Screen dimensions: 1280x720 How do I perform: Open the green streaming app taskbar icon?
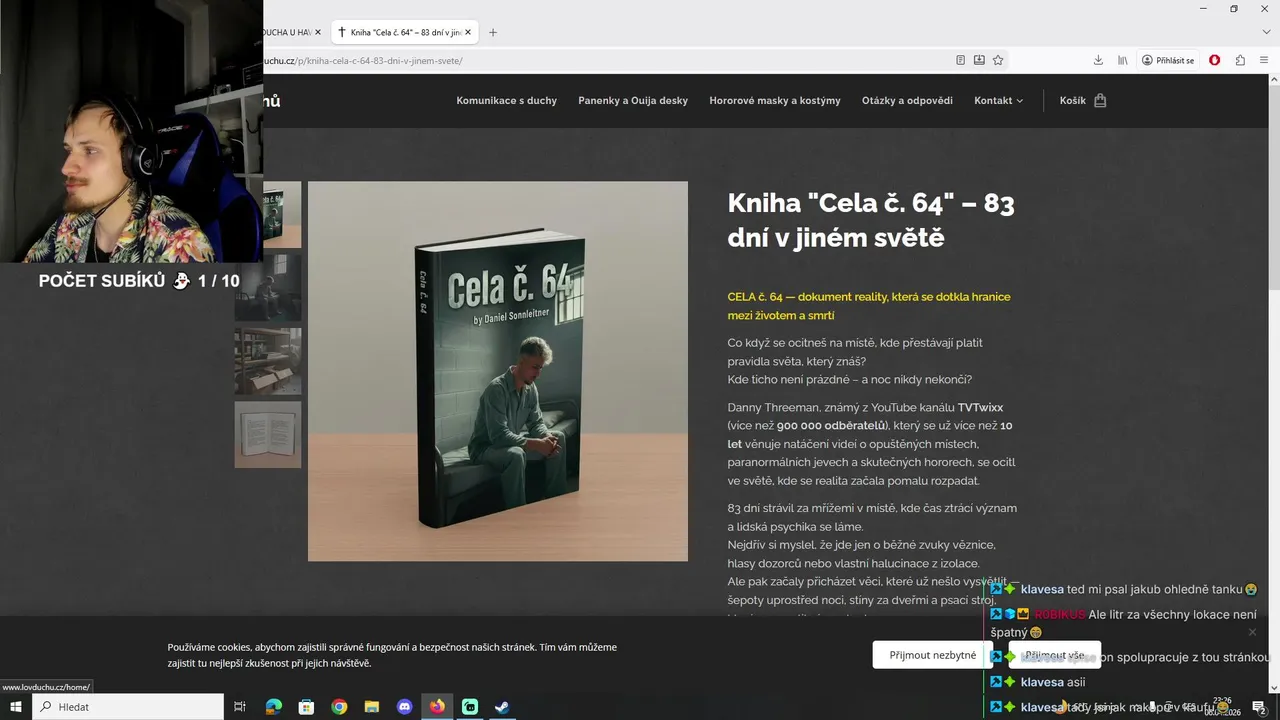click(470, 707)
